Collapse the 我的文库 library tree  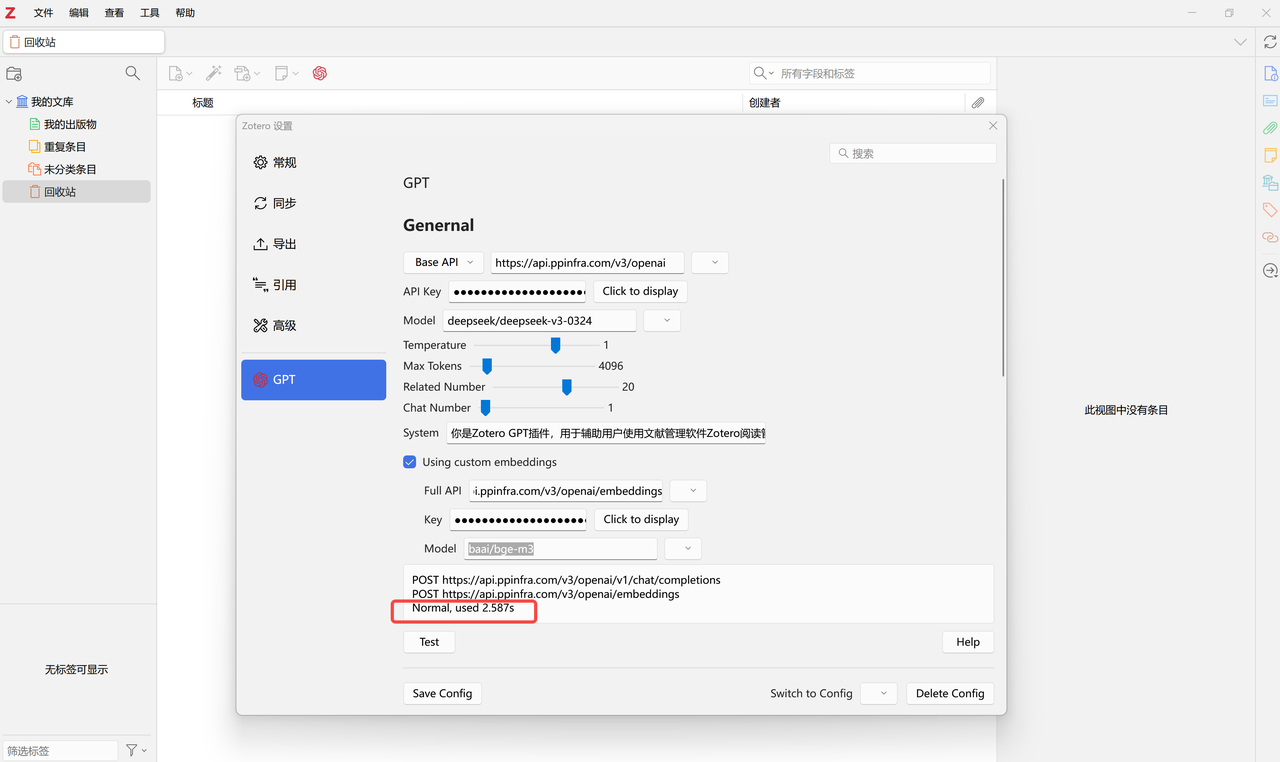[x=9, y=102]
